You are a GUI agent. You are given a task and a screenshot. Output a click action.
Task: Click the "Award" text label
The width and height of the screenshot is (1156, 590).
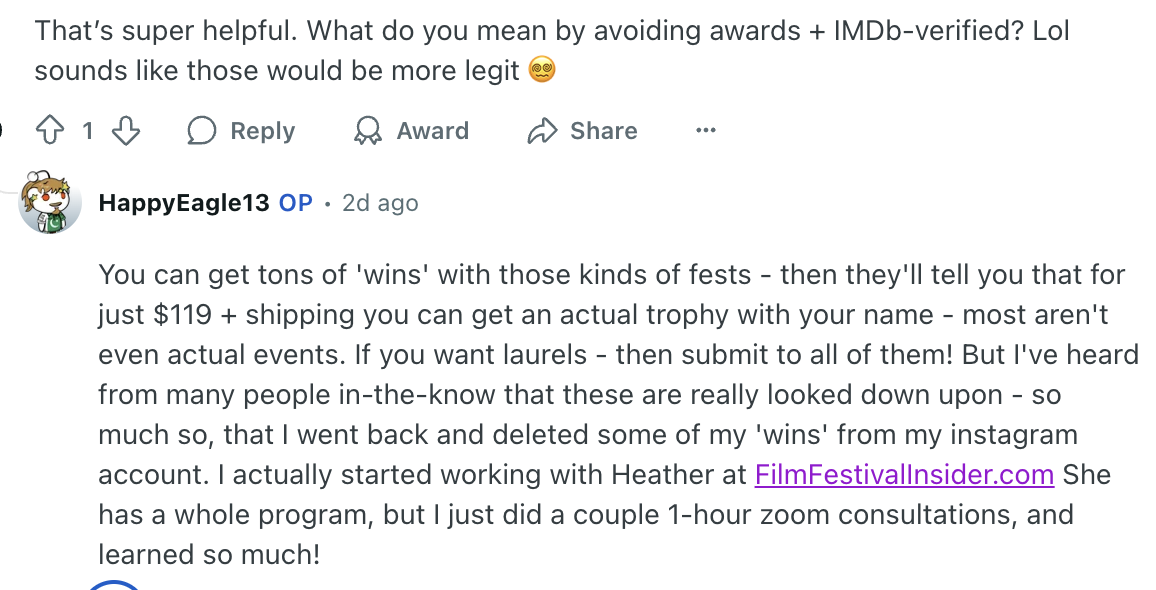tap(432, 131)
